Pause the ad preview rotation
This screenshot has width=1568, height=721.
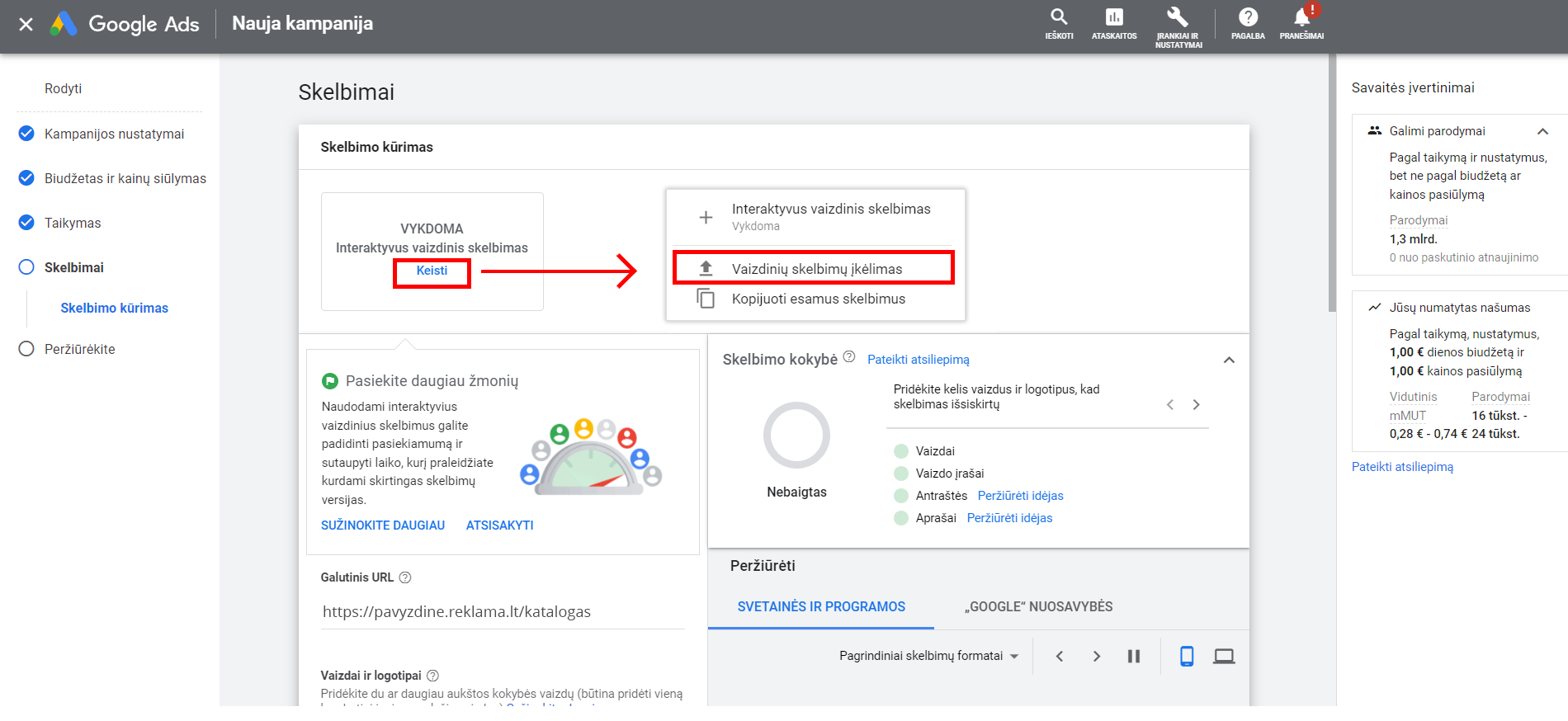tap(1134, 656)
